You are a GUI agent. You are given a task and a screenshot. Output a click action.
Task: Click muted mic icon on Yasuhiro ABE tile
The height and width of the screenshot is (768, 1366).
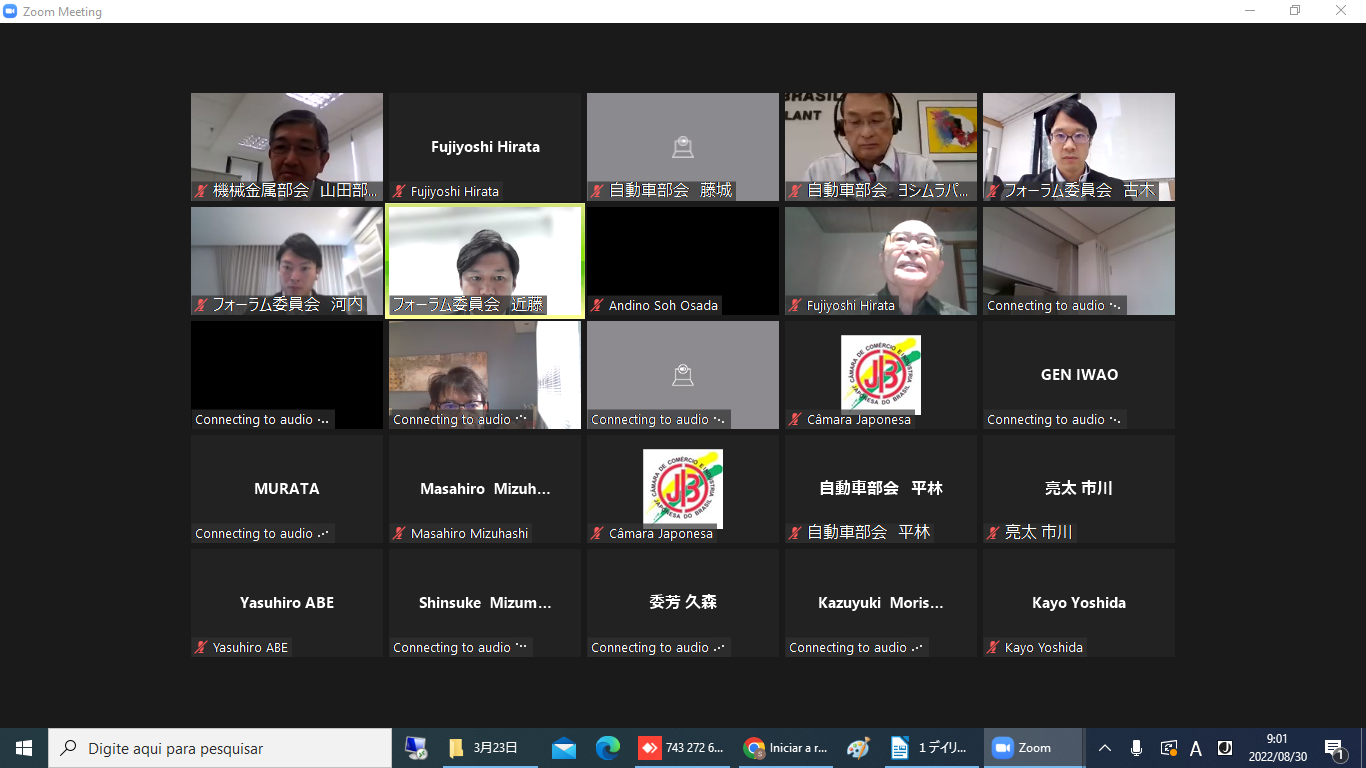pos(201,648)
